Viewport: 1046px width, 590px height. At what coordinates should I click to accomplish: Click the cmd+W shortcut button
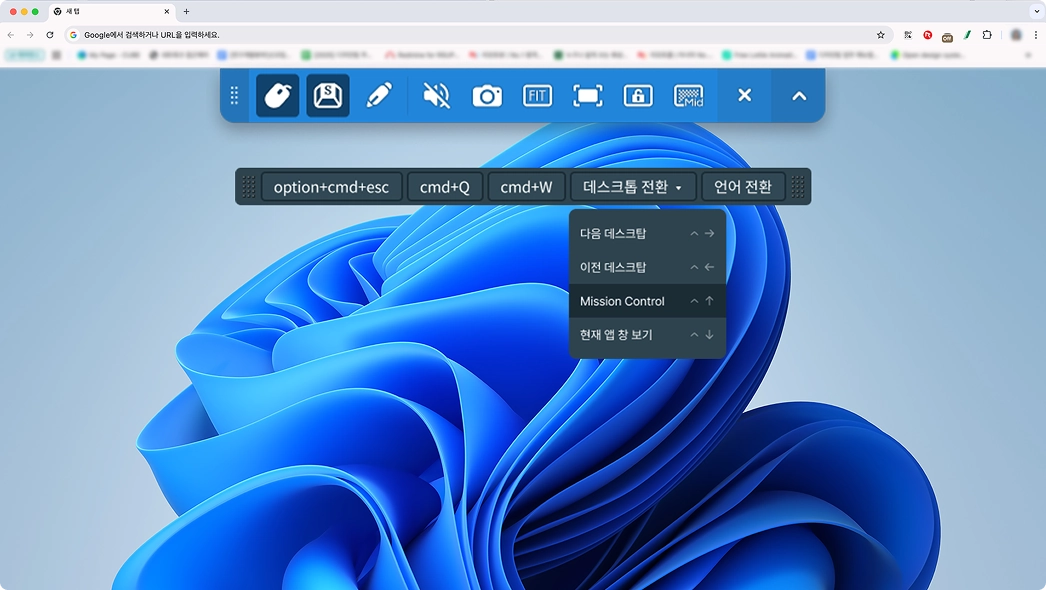point(526,187)
